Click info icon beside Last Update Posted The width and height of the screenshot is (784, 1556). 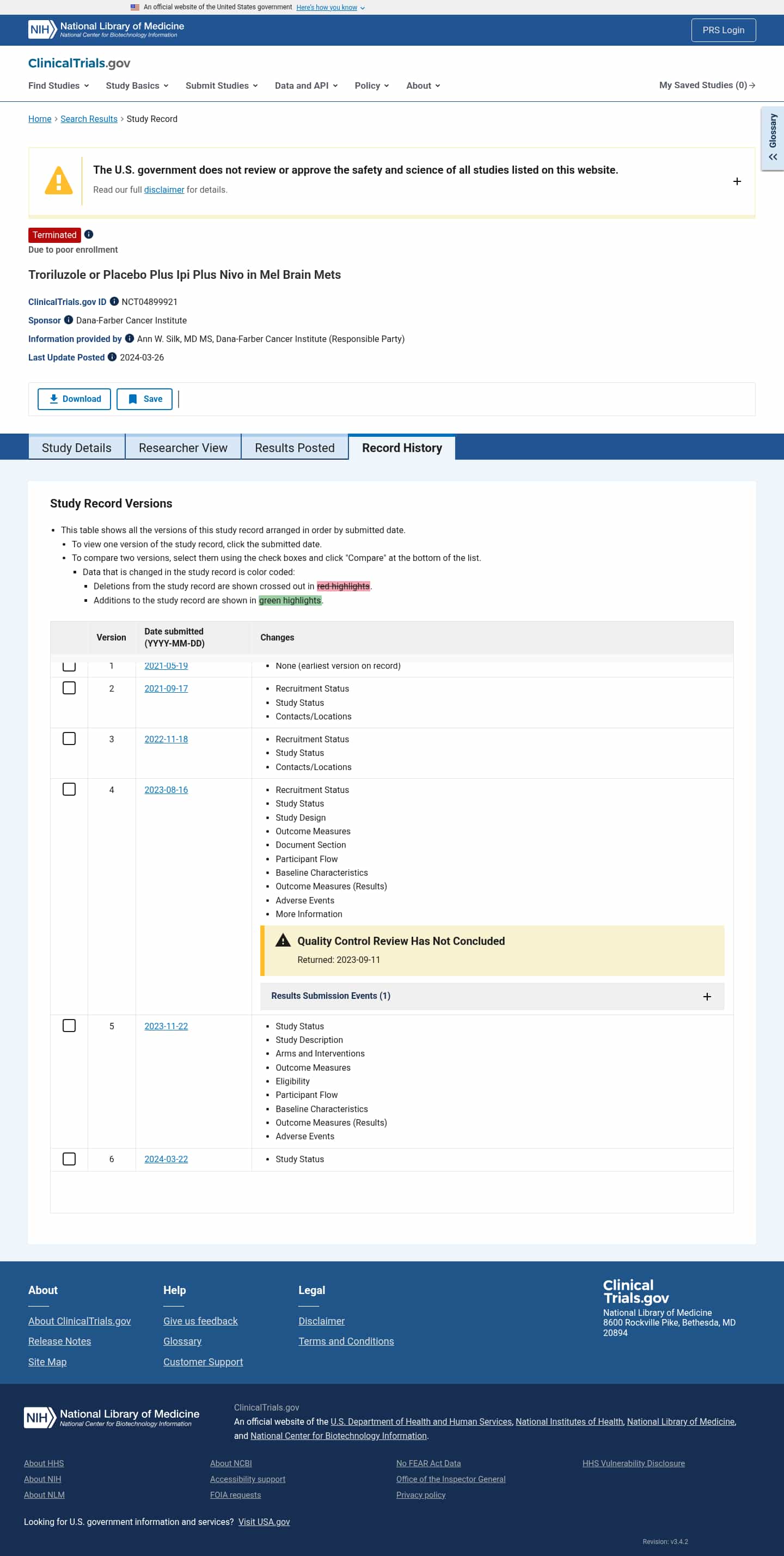pyautogui.click(x=112, y=357)
